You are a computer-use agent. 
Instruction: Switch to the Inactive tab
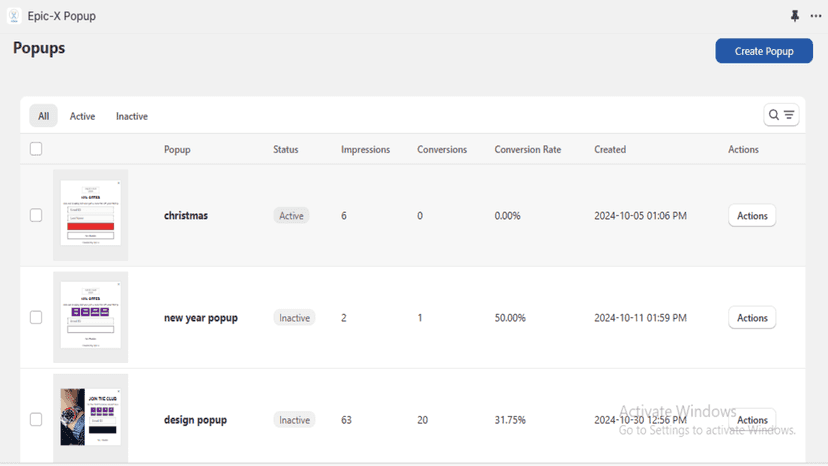point(132,116)
